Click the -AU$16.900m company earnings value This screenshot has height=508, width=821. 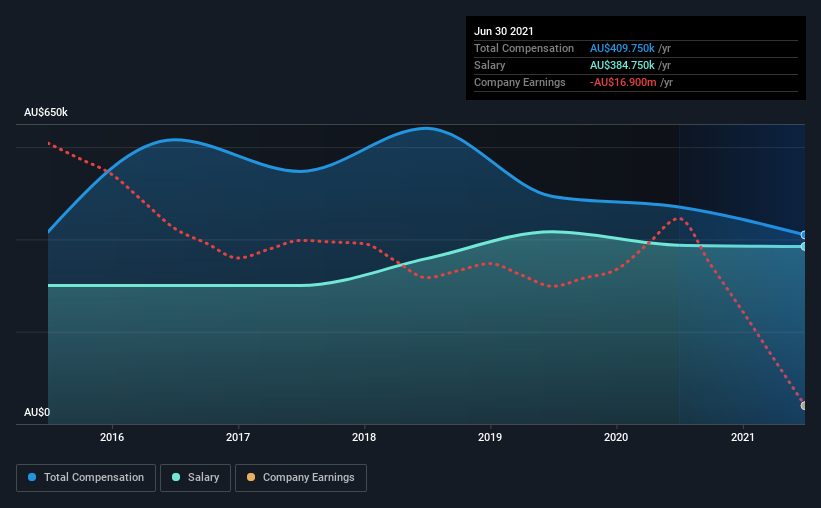point(623,82)
